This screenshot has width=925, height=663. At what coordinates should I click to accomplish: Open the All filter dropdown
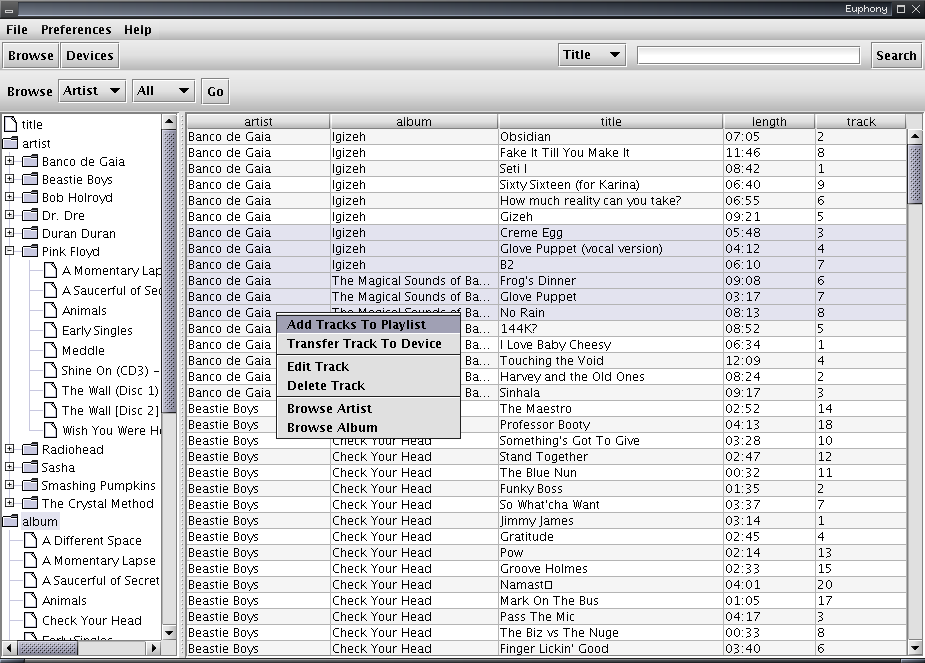click(163, 91)
